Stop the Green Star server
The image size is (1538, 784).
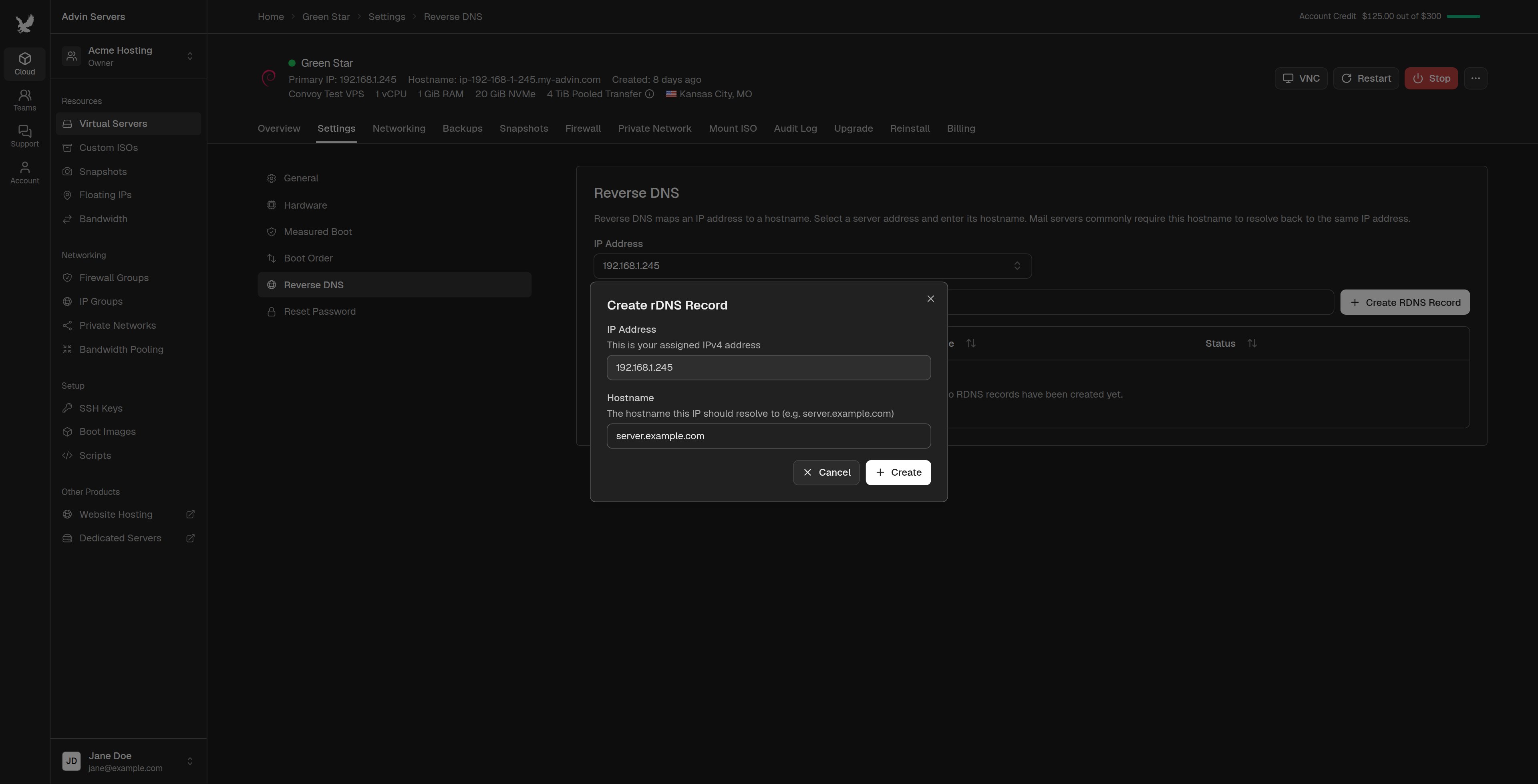click(1431, 78)
